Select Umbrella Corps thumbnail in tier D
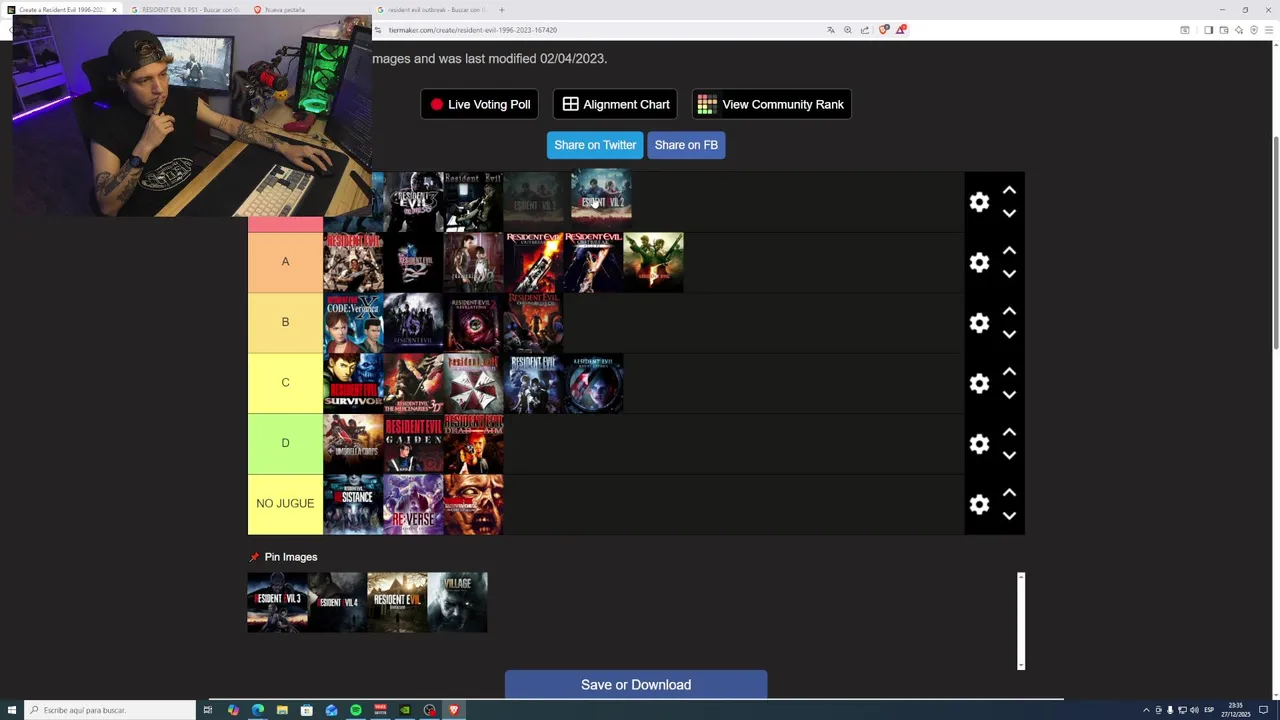The image size is (1280, 720). 353,444
